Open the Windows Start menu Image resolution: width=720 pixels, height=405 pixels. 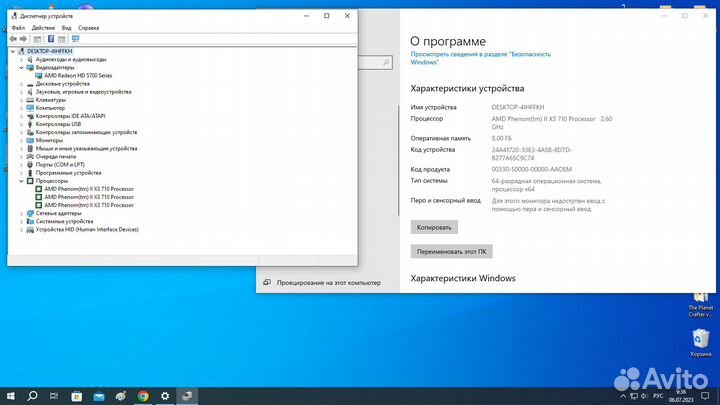coord(10,396)
